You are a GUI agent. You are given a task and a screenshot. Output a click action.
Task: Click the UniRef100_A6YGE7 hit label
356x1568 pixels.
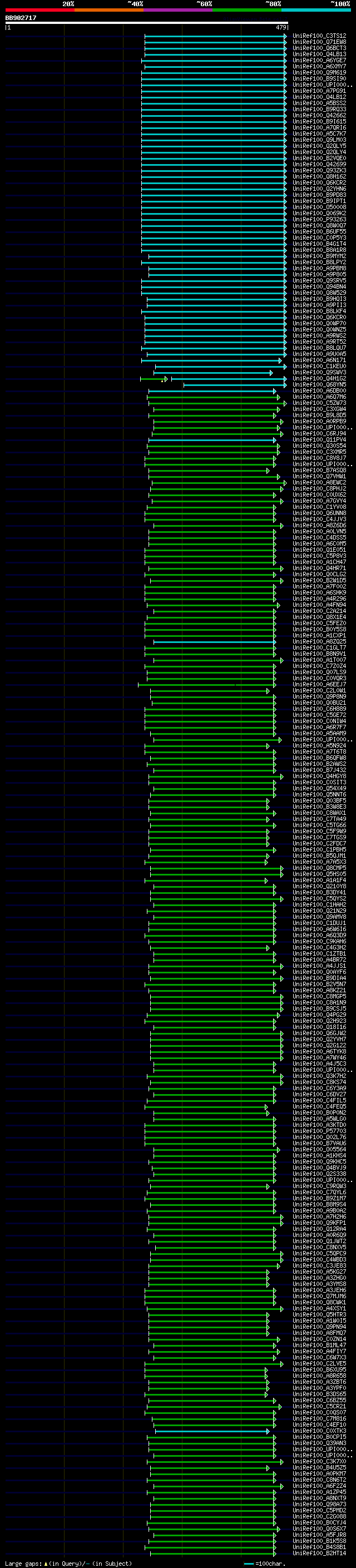coord(319,60)
